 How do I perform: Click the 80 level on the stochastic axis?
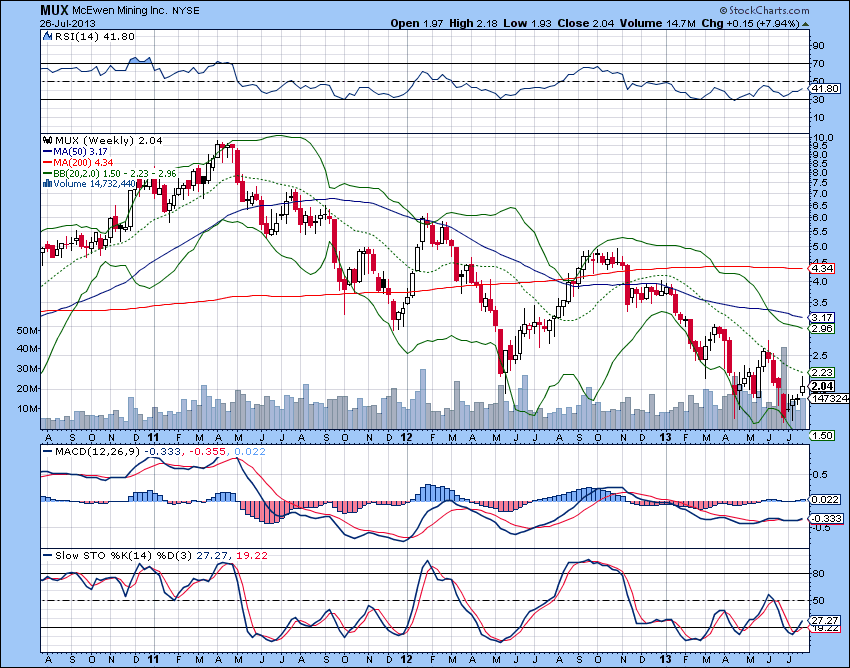pos(818,574)
